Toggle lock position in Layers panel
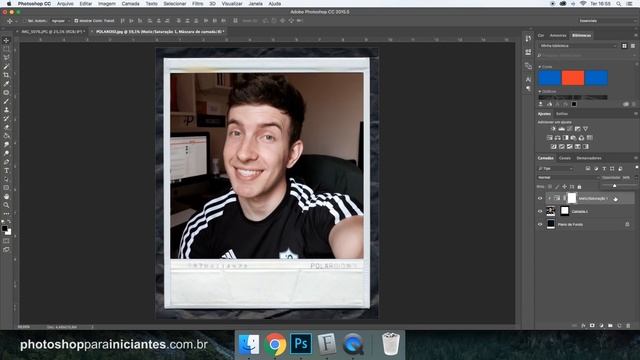Image resolution: width=640 pixels, height=360 pixels. click(564, 187)
